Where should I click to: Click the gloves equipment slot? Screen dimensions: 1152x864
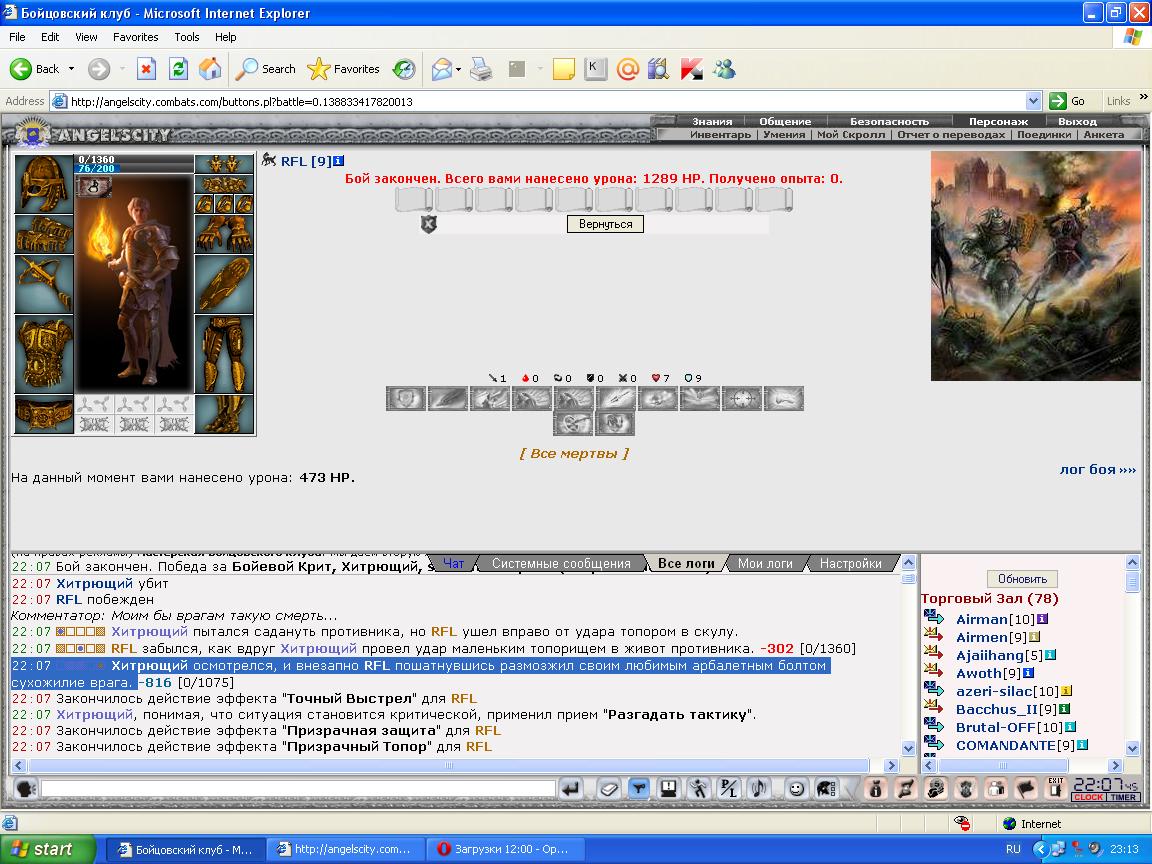[x=224, y=234]
